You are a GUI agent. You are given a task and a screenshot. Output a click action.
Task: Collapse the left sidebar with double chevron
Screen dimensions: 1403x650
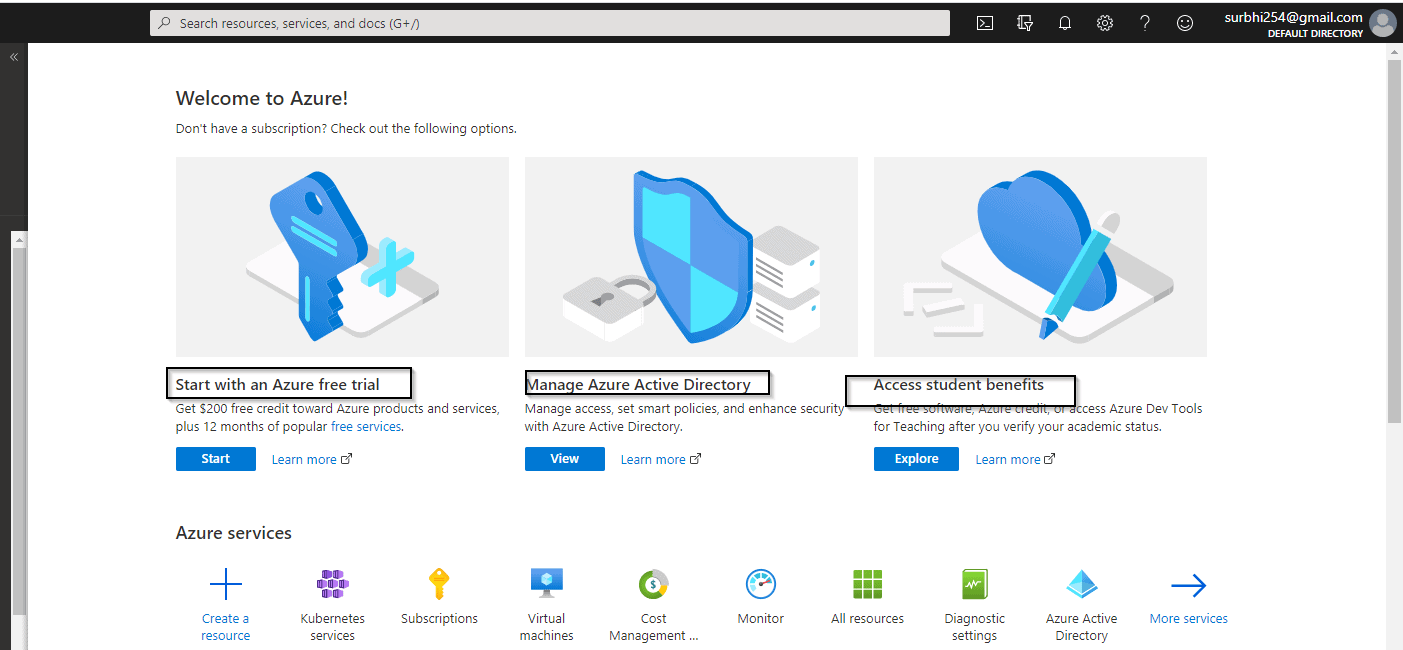point(14,56)
